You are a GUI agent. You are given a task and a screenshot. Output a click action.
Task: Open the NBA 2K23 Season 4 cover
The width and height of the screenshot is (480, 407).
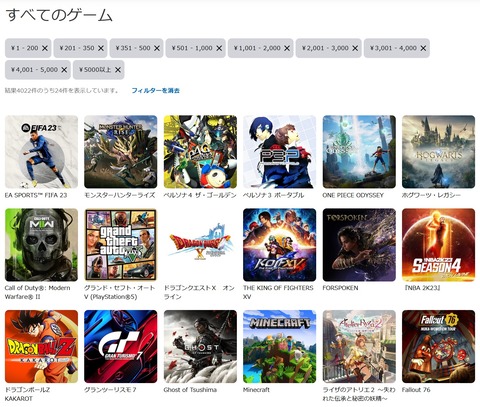[439, 245]
